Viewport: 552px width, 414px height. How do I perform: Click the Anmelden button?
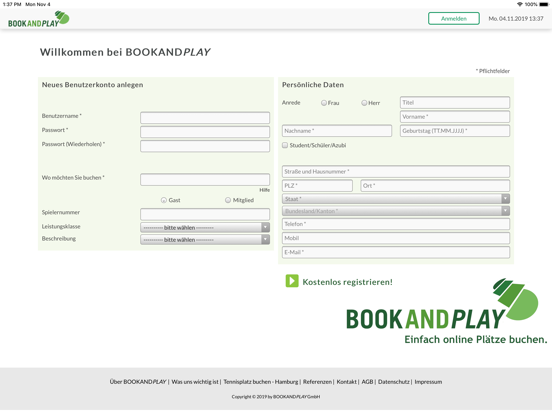tap(454, 19)
